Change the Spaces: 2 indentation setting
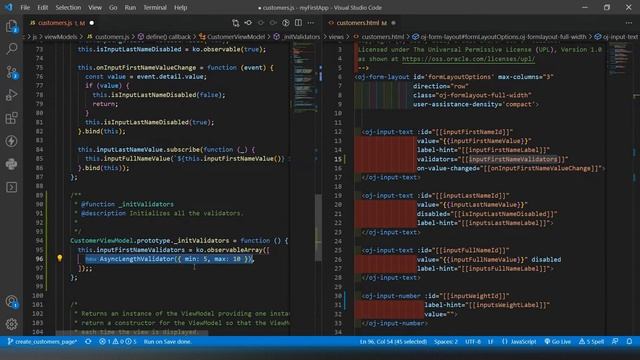This screenshot has height=360, width=640. tap(446, 342)
